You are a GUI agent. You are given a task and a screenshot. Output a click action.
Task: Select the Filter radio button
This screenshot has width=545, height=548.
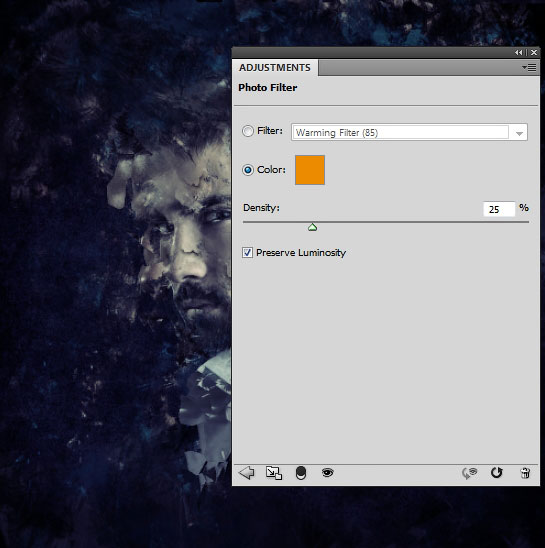tap(248, 131)
